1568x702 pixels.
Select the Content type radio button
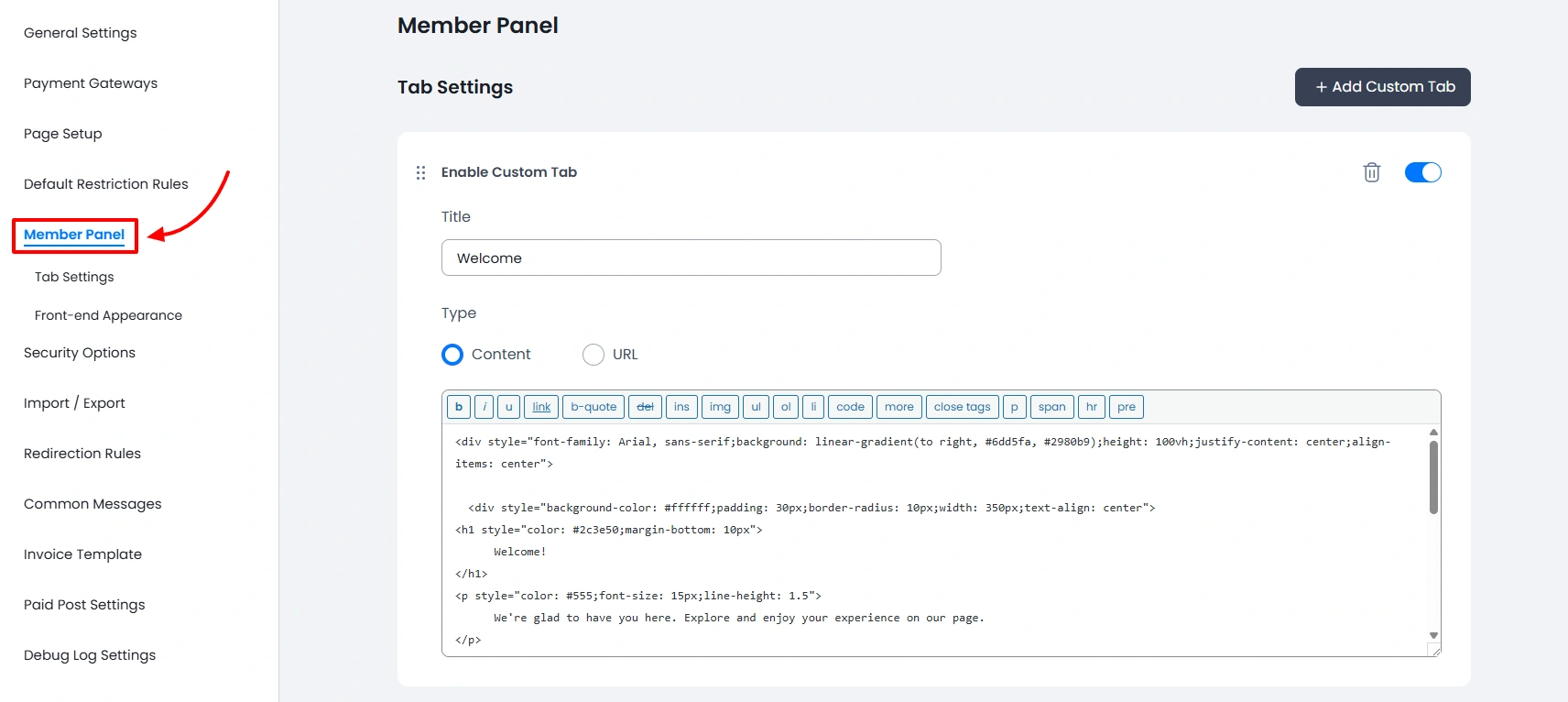(452, 354)
